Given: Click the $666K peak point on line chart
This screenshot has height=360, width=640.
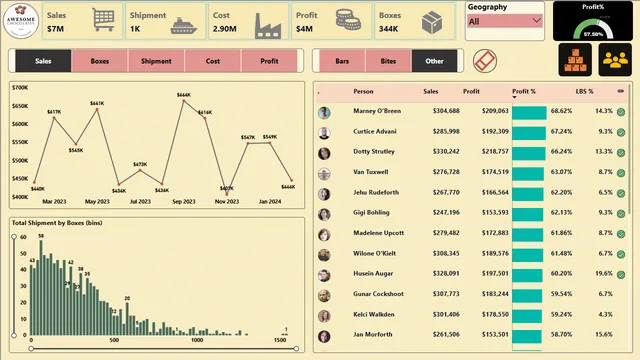Looking at the screenshot, I should tap(184, 100).
